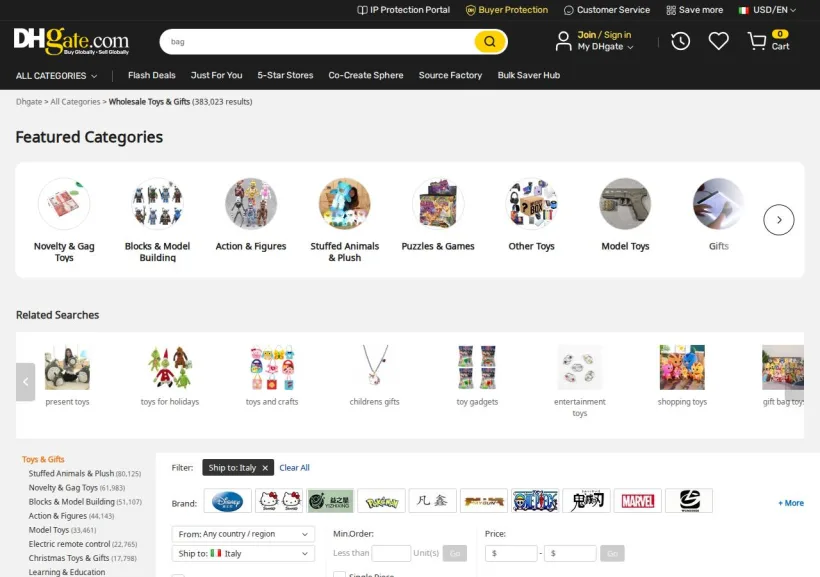This screenshot has width=820, height=577.
Task: Select the Disney brand logo filter
Action: [x=227, y=501]
